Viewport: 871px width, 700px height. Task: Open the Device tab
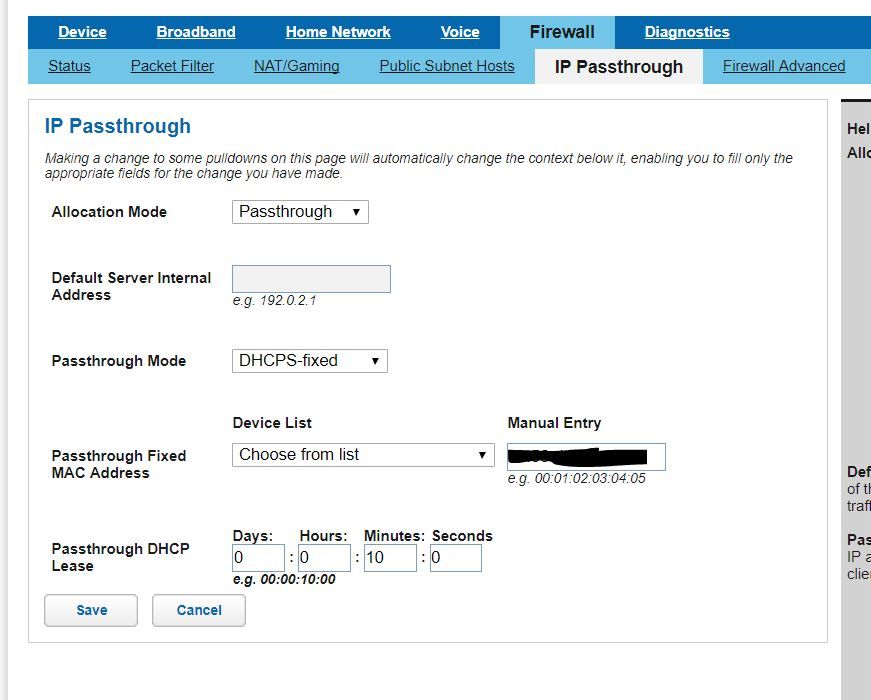tap(82, 32)
